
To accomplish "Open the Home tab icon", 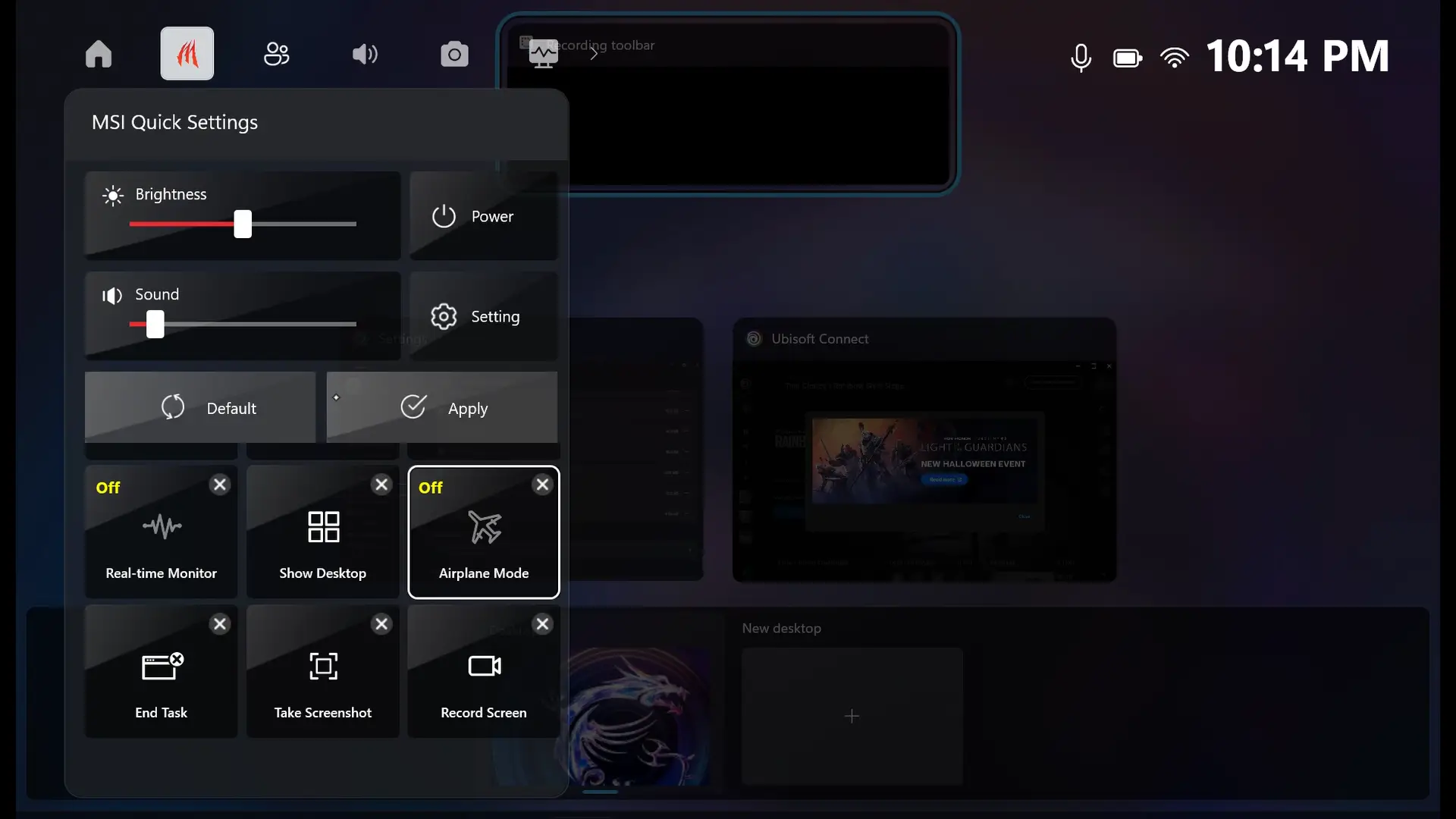I will pyautogui.click(x=99, y=55).
